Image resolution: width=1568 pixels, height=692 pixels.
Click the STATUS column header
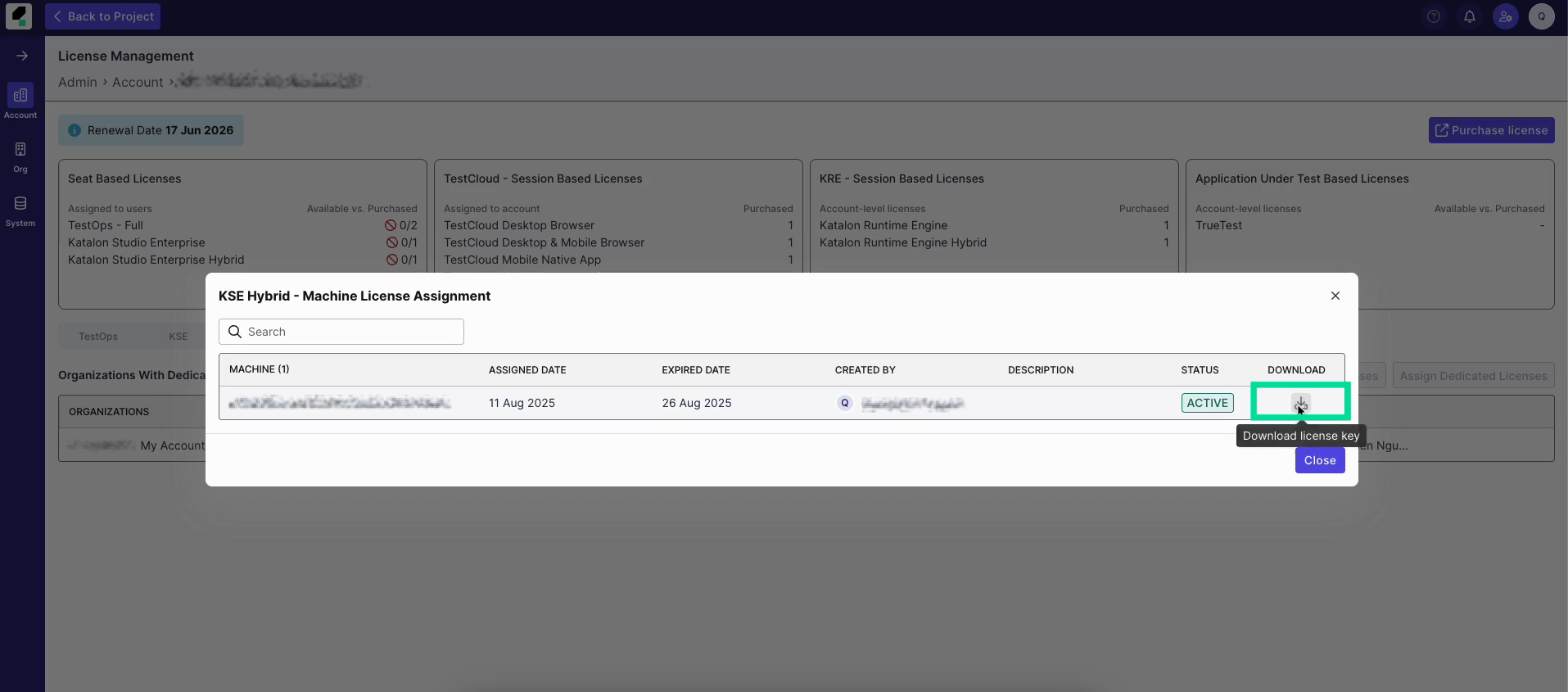click(1200, 370)
